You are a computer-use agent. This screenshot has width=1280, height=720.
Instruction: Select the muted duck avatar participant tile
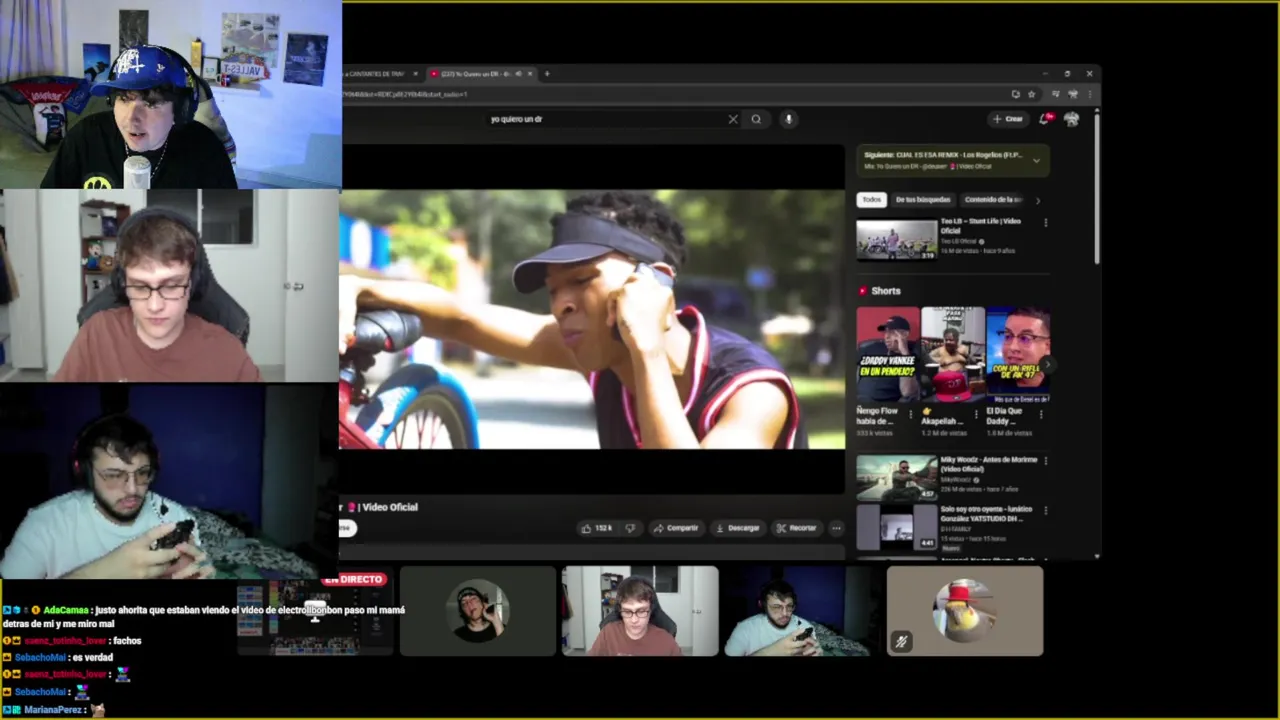pos(965,611)
